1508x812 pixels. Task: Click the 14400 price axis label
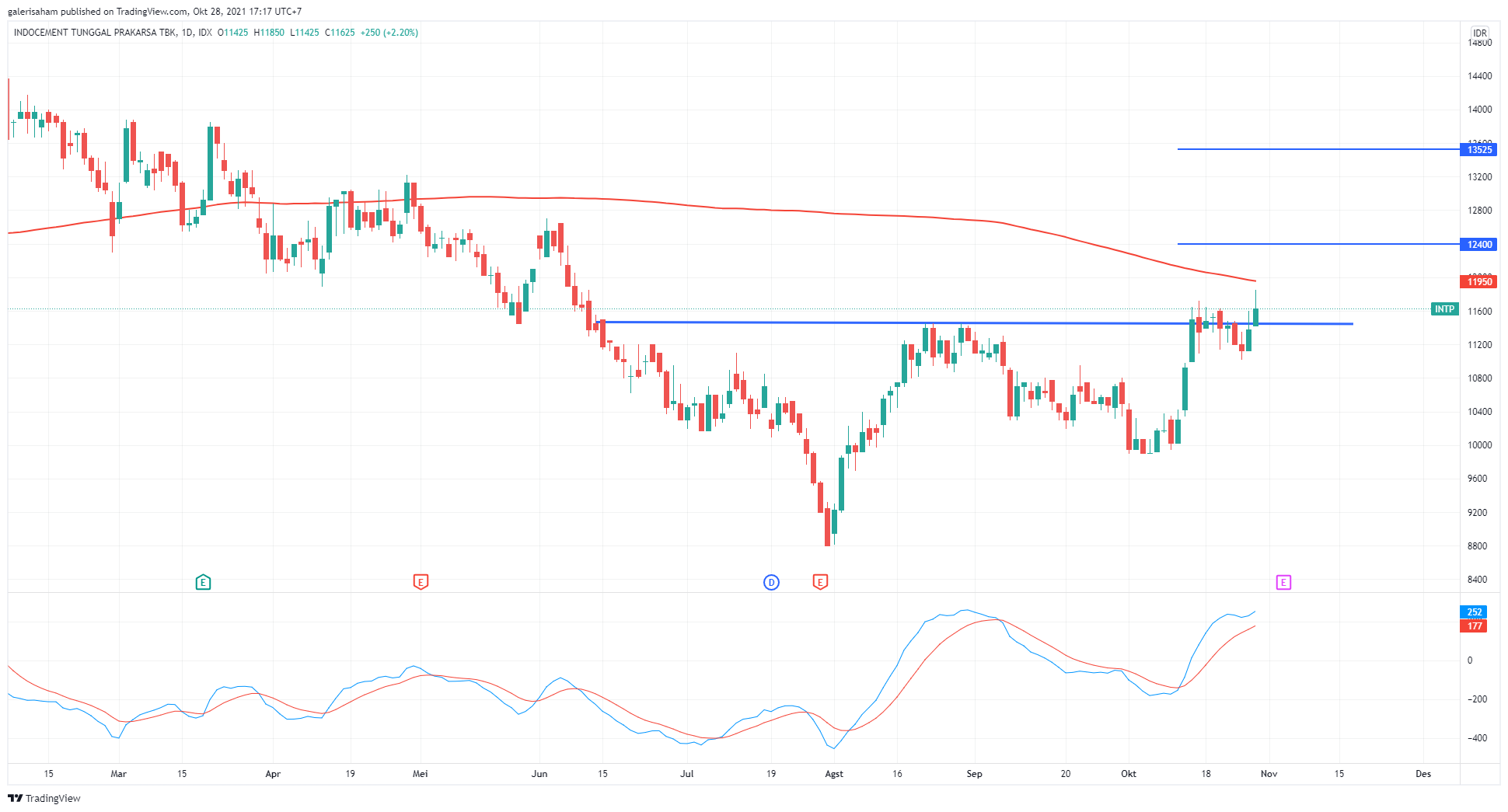click(x=1480, y=76)
